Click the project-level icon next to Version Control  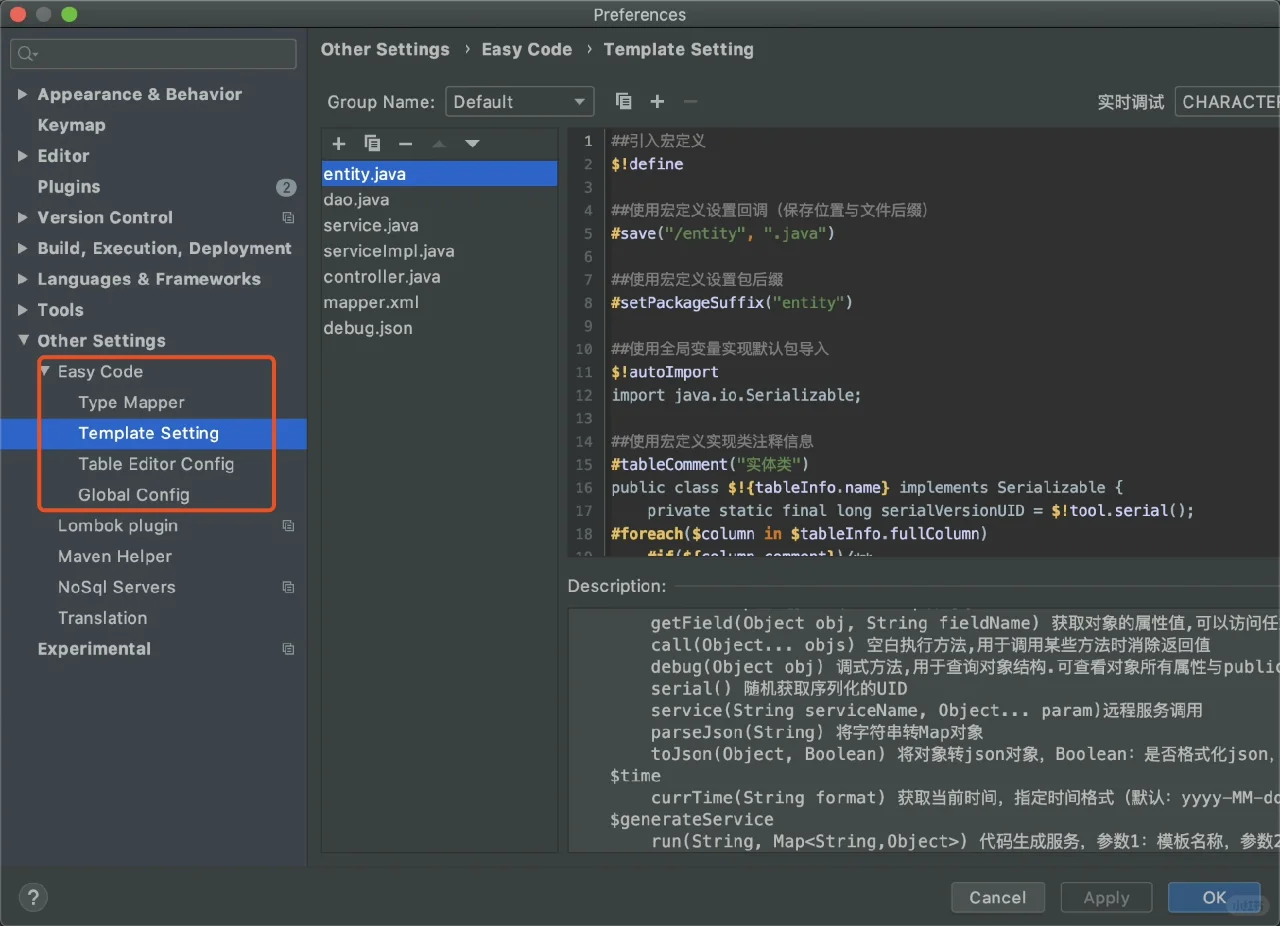[x=288, y=218]
